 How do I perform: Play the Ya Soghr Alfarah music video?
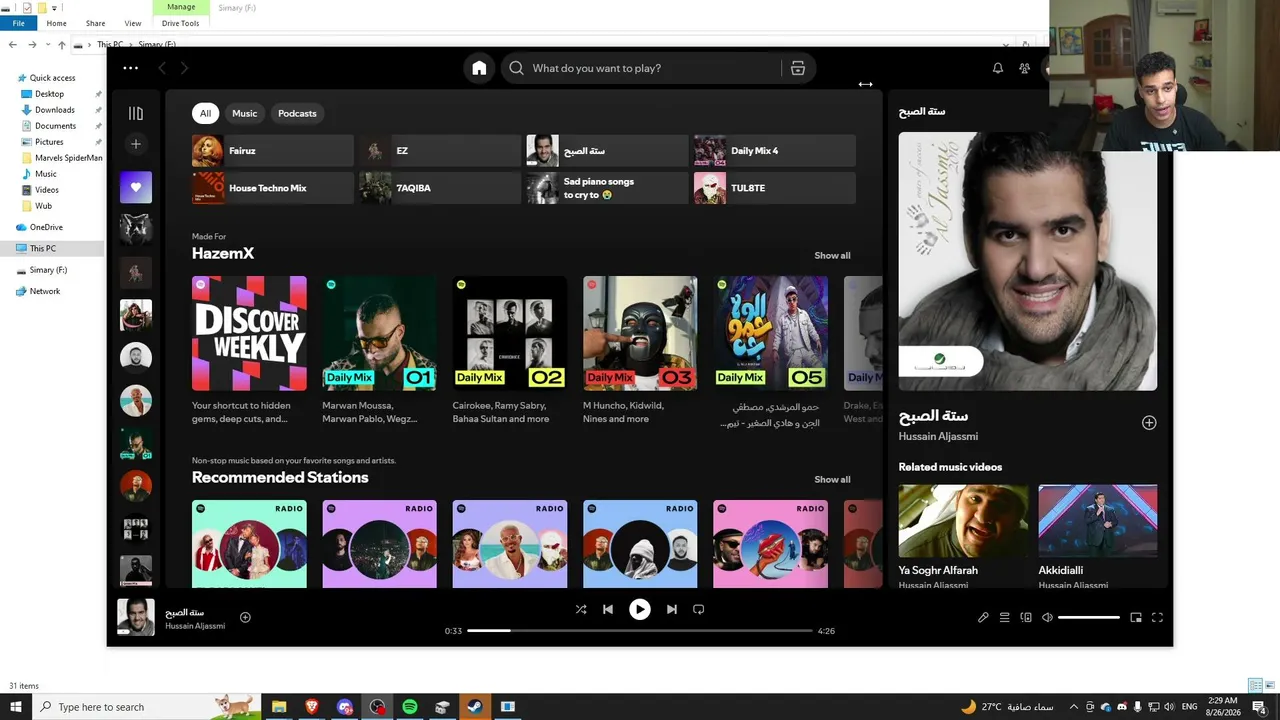(x=963, y=521)
